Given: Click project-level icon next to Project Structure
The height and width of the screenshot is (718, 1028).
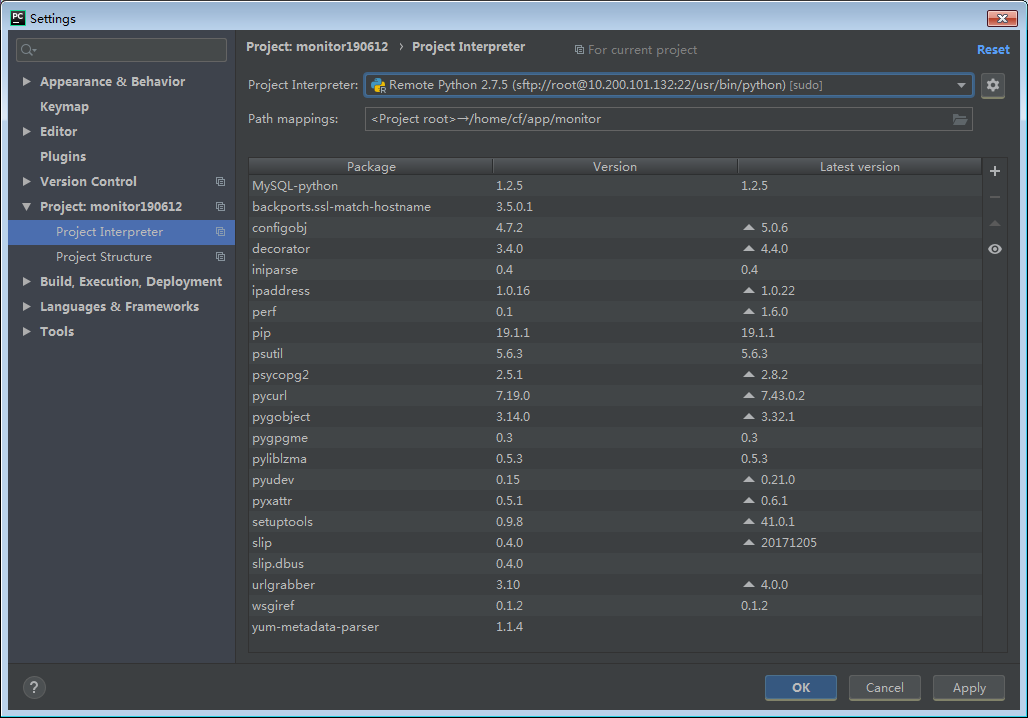Looking at the screenshot, I should 221,256.
